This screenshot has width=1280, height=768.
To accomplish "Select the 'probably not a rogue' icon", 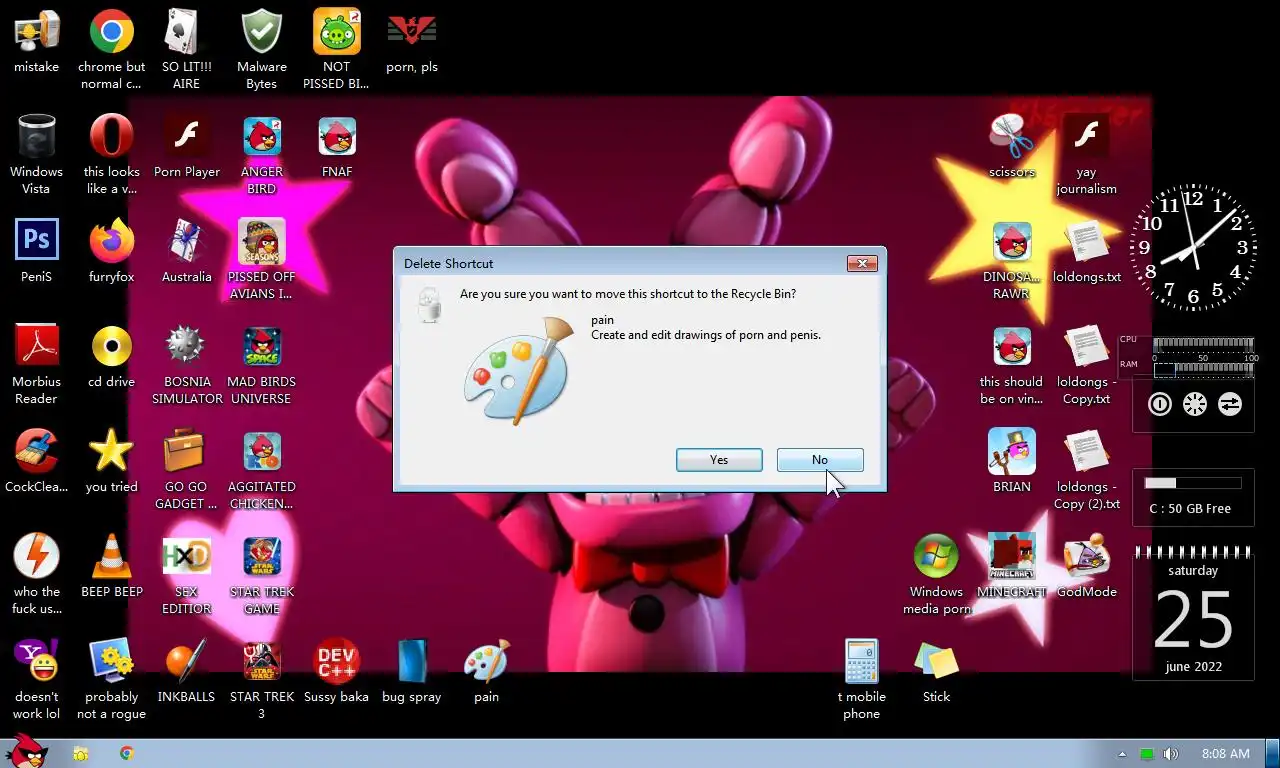I will point(112,679).
